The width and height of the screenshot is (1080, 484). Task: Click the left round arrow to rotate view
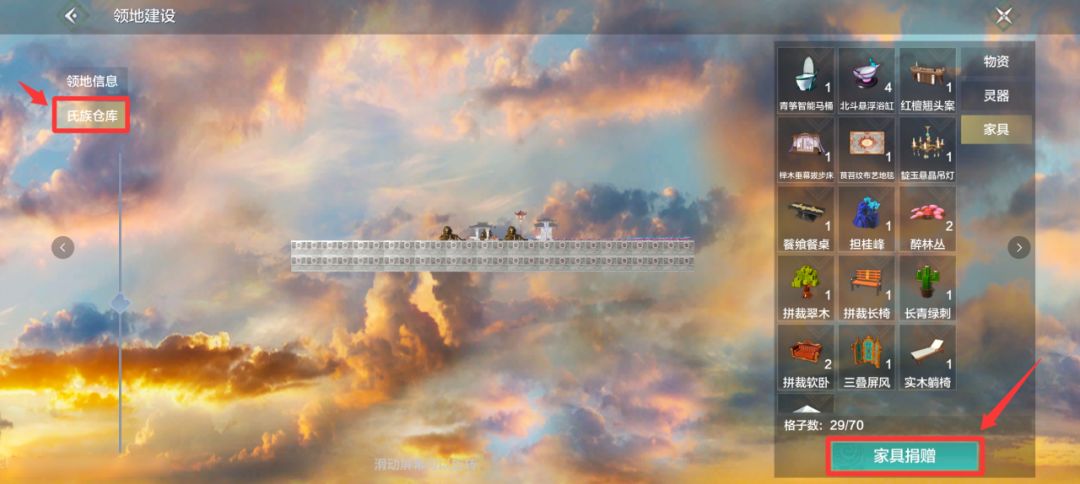[63, 247]
